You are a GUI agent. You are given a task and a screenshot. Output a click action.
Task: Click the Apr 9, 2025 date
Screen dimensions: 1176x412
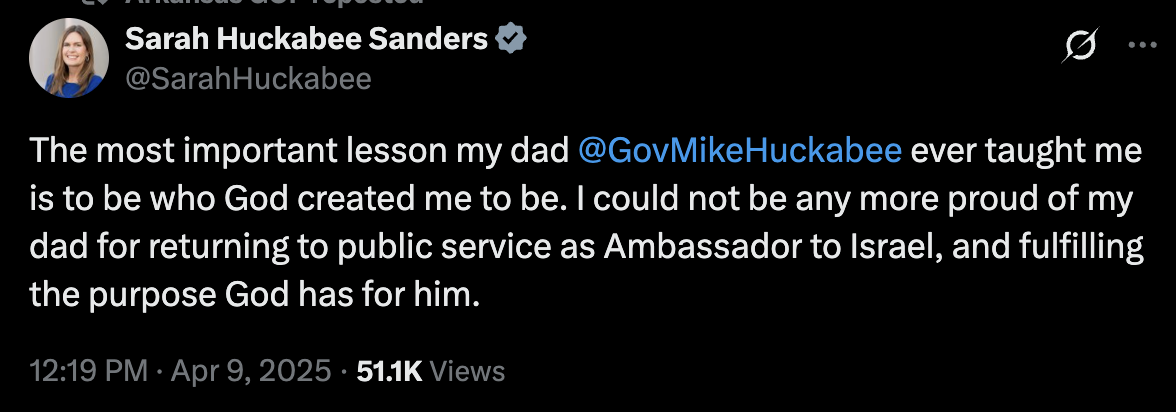click(x=248, y=372)
